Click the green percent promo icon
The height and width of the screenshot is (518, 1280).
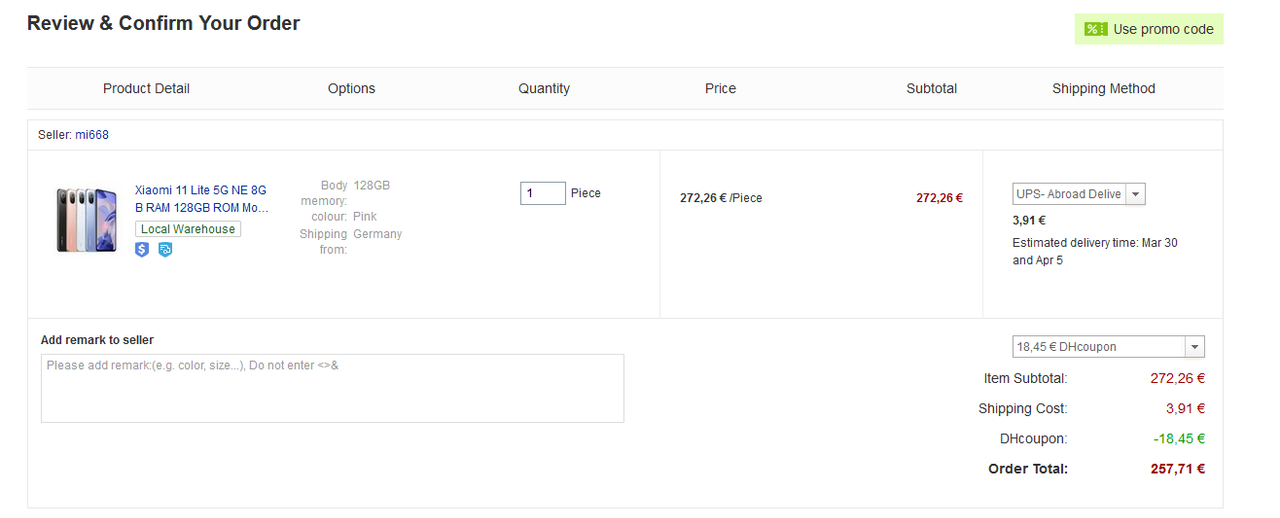(x=1096, y=29)
